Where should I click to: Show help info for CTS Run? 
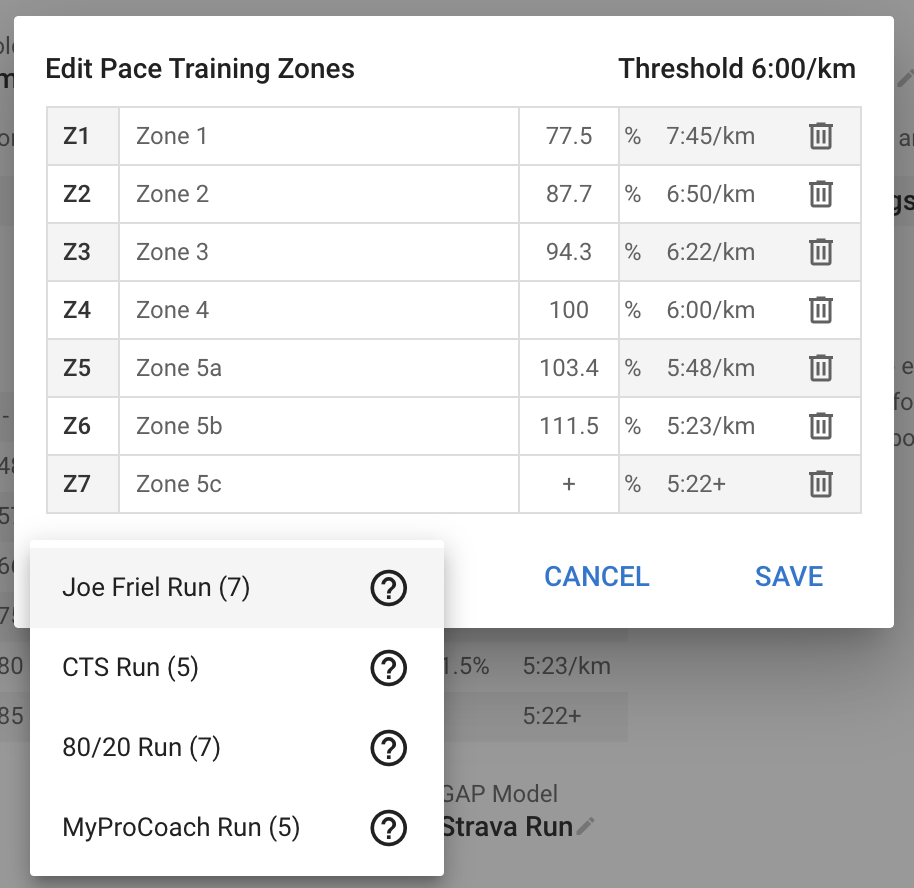(x=389, y=668)
